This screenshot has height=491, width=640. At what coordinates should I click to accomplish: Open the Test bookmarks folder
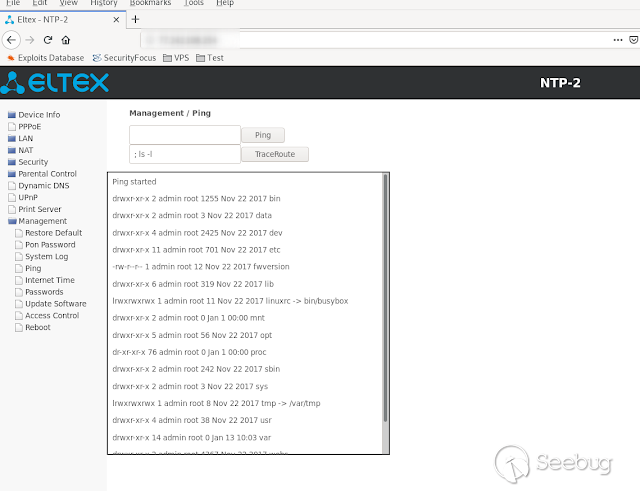(x=210, y=58)
